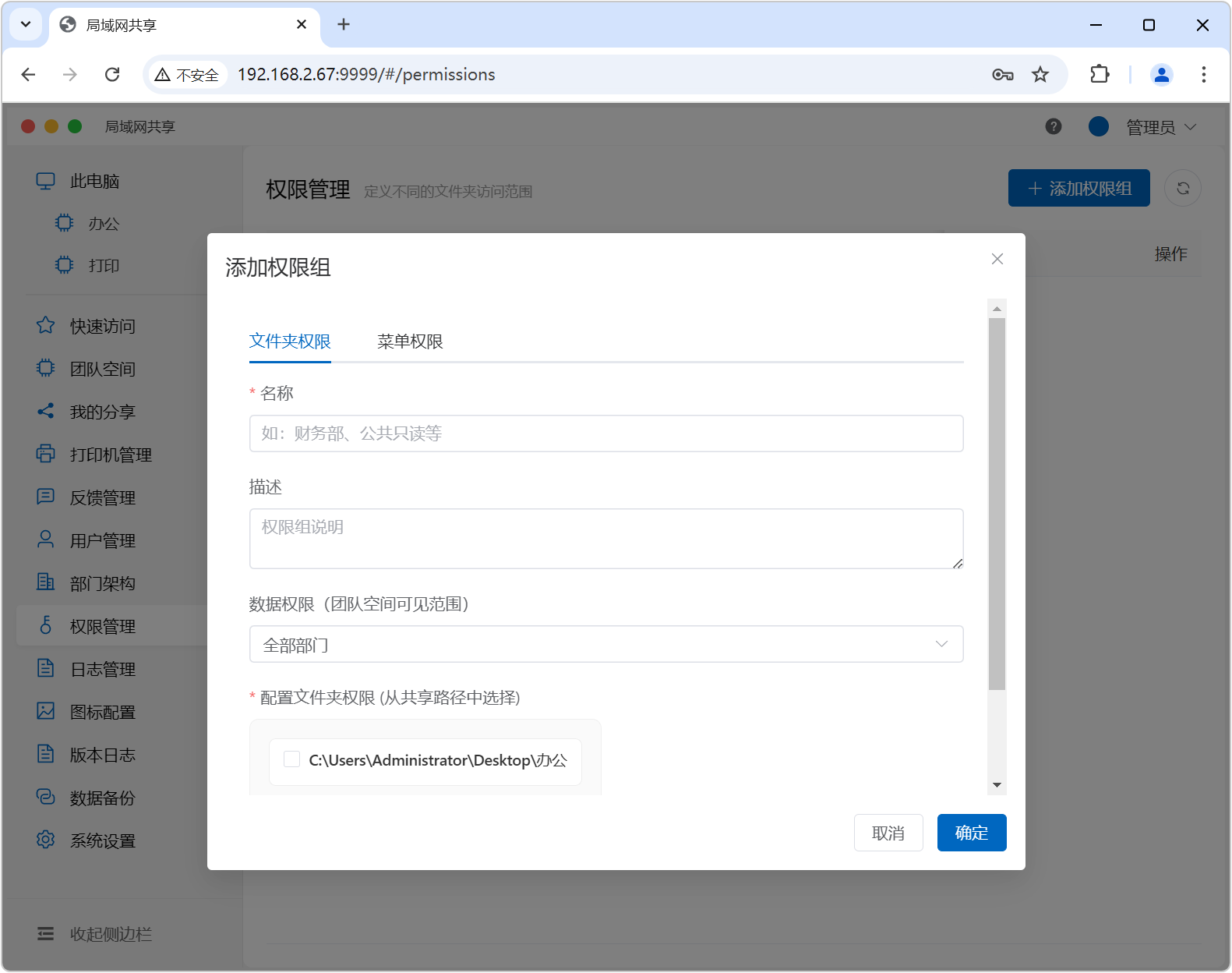Click the 收起侧边栏 collapse icon
This screenshot has height=973, width=1232.
[x=46, y=933]
